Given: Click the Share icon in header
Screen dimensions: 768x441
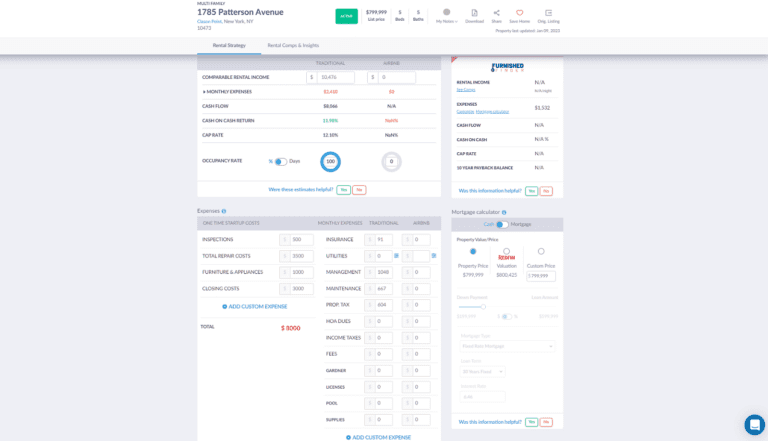Looking at the screenshot, I should [496, 13].
